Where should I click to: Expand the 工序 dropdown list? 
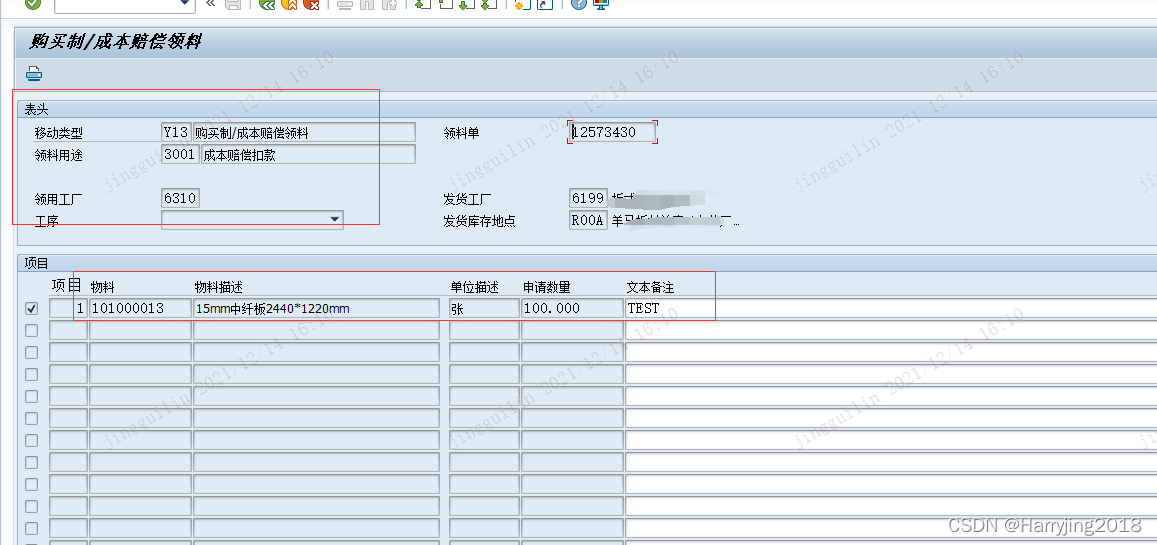tap(335, 219)
